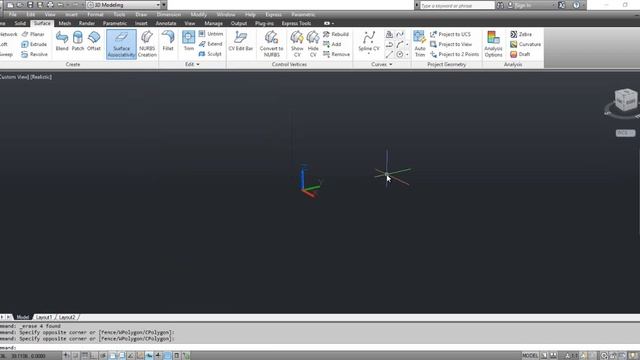Click the MODEL status bar button
The width and height of the screenshot is (640, 360).
530,356
